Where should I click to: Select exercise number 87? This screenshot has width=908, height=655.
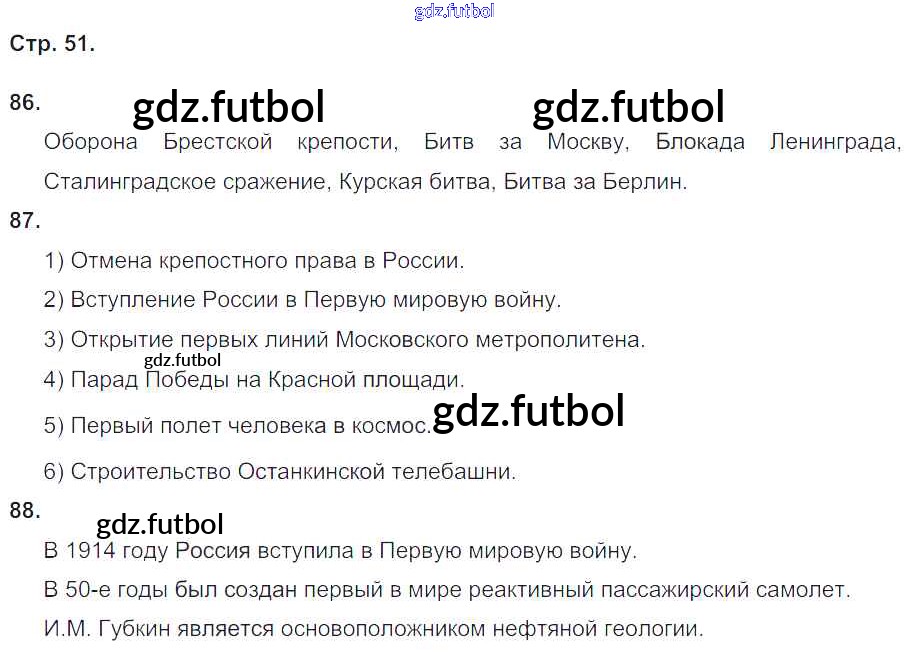tap(25, 221)
